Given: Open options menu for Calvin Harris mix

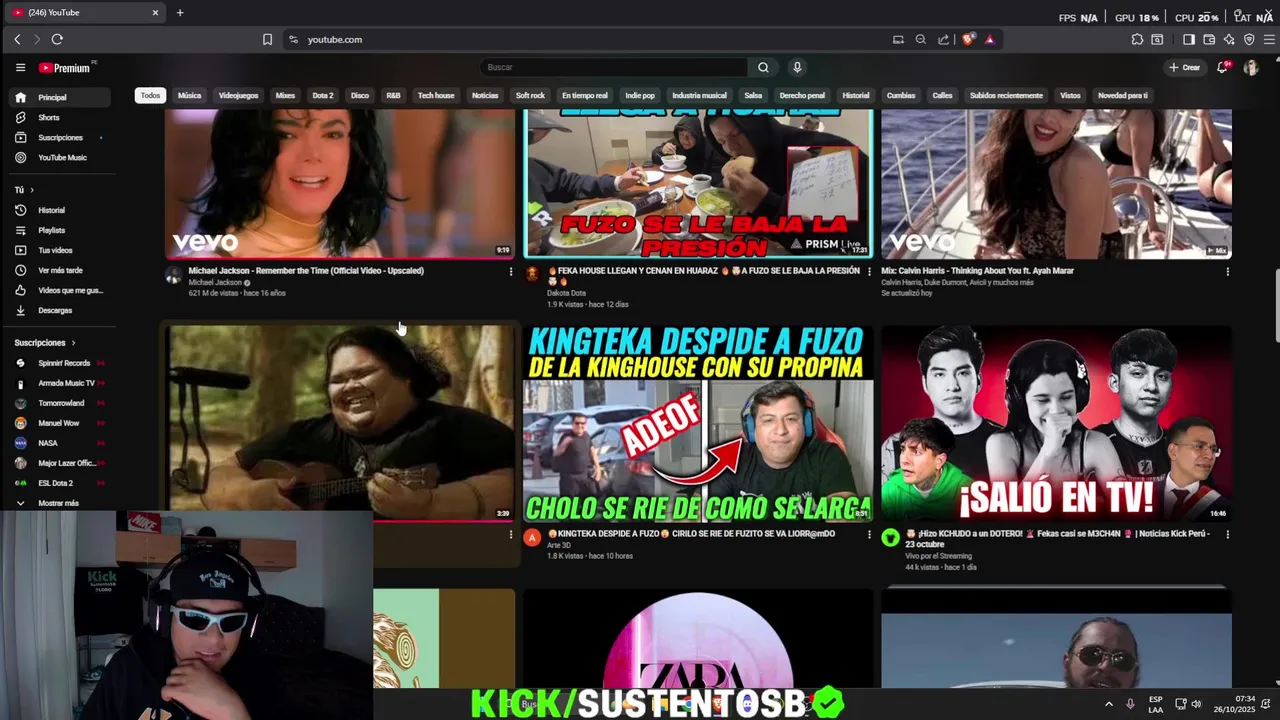Looking at the screenshot, I should [1227, 271].
